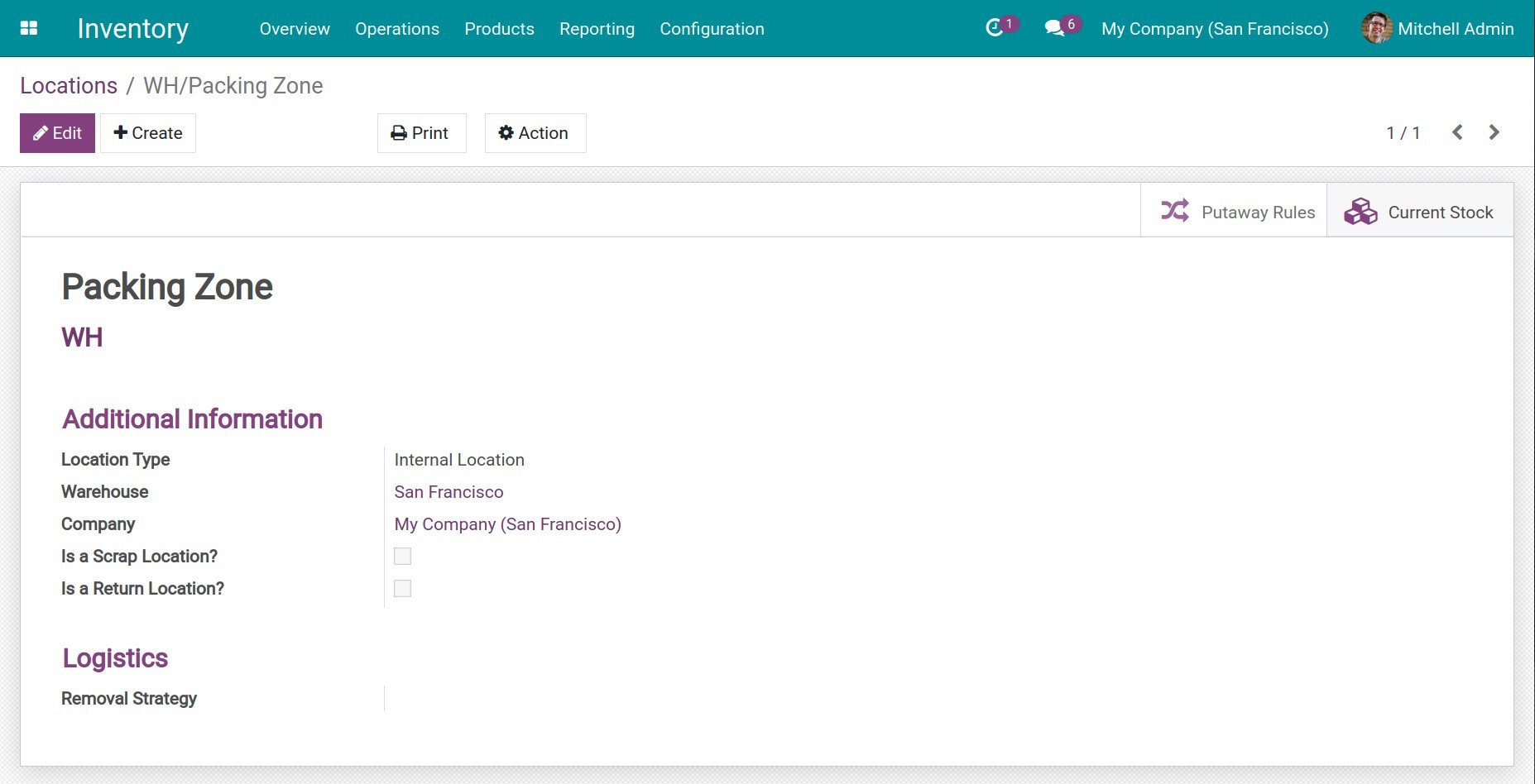Open Current Stock boxes button
The width and height of the screenshot is (1535, 784).
coord(1420,212)
